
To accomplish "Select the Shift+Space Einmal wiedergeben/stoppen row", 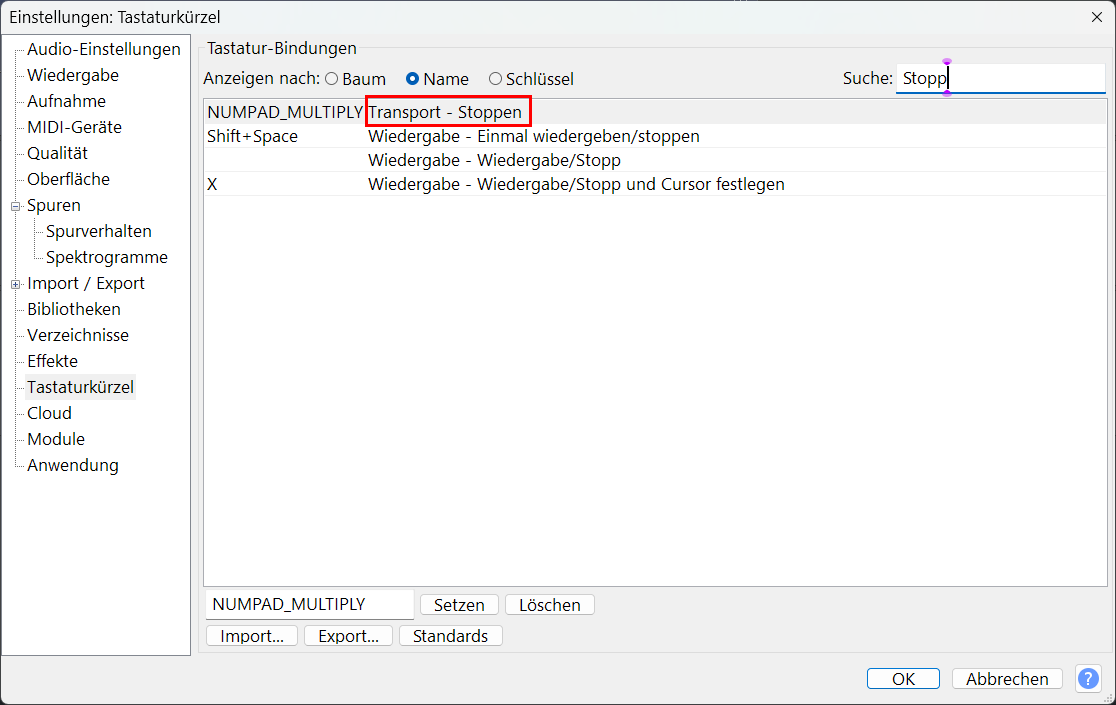I will tap(533, 136).
